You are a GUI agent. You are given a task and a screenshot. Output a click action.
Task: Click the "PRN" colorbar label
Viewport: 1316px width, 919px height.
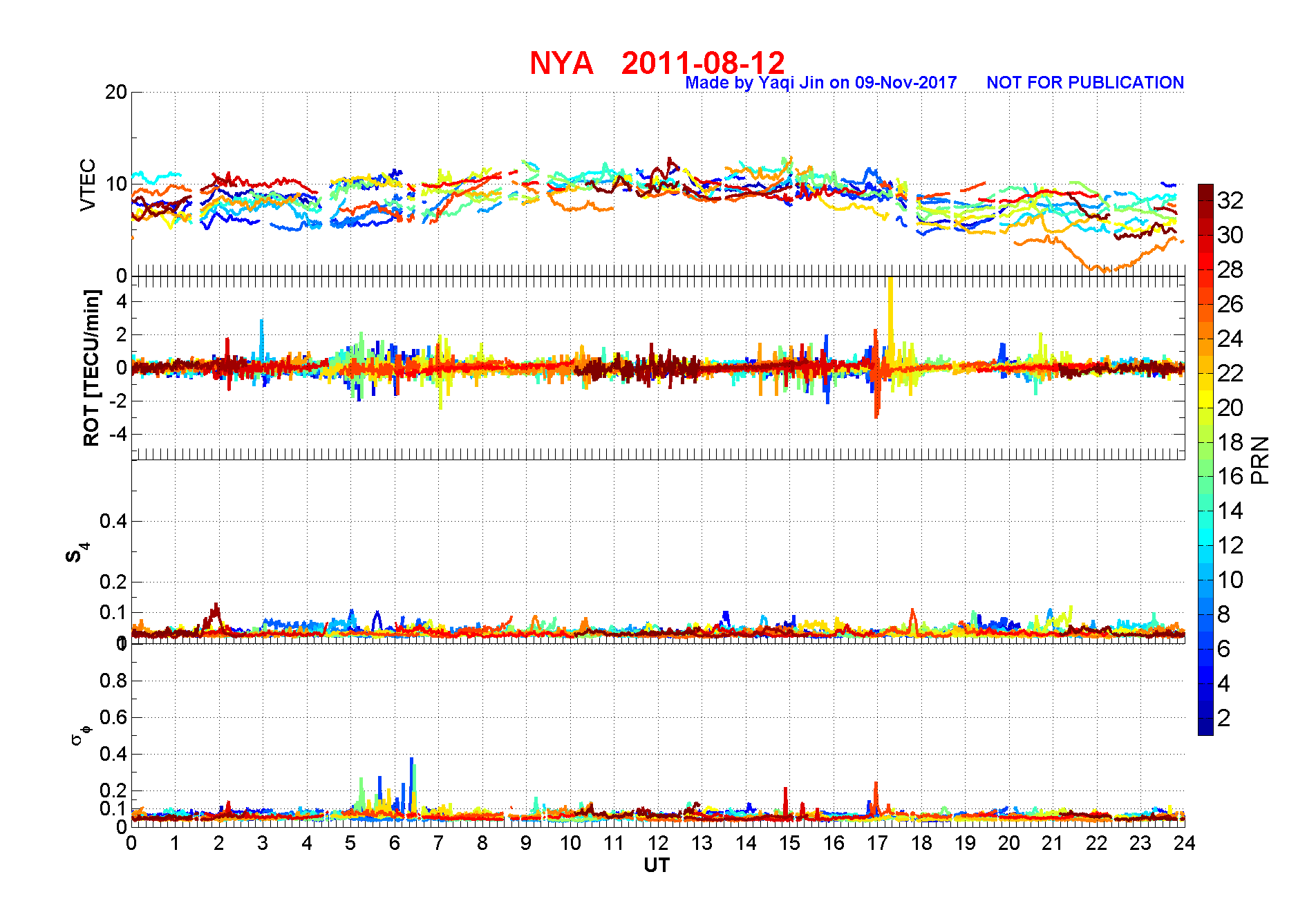[x=1260, y=459]
